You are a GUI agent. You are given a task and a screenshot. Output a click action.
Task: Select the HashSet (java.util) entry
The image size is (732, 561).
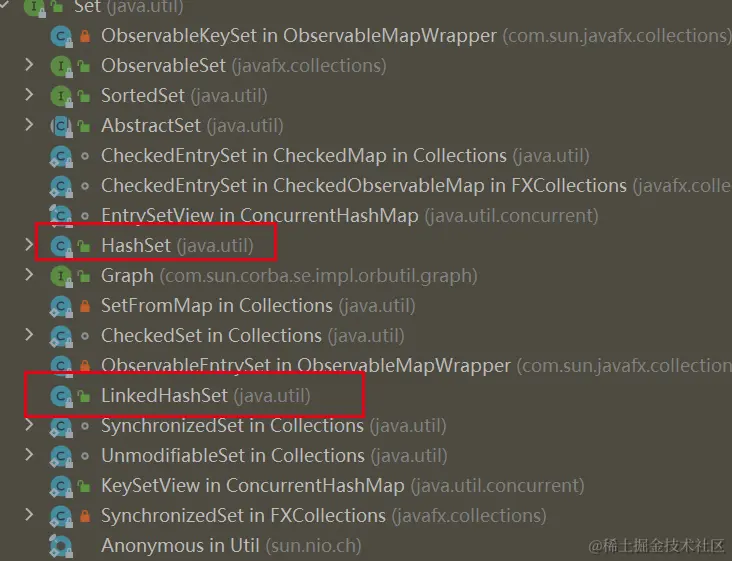(x=177, y=246)
